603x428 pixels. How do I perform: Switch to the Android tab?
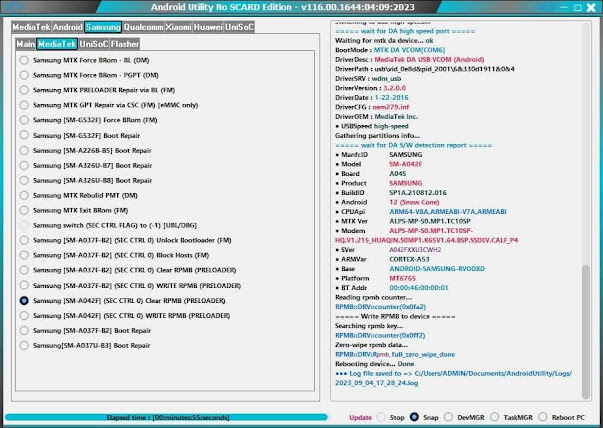68,27
